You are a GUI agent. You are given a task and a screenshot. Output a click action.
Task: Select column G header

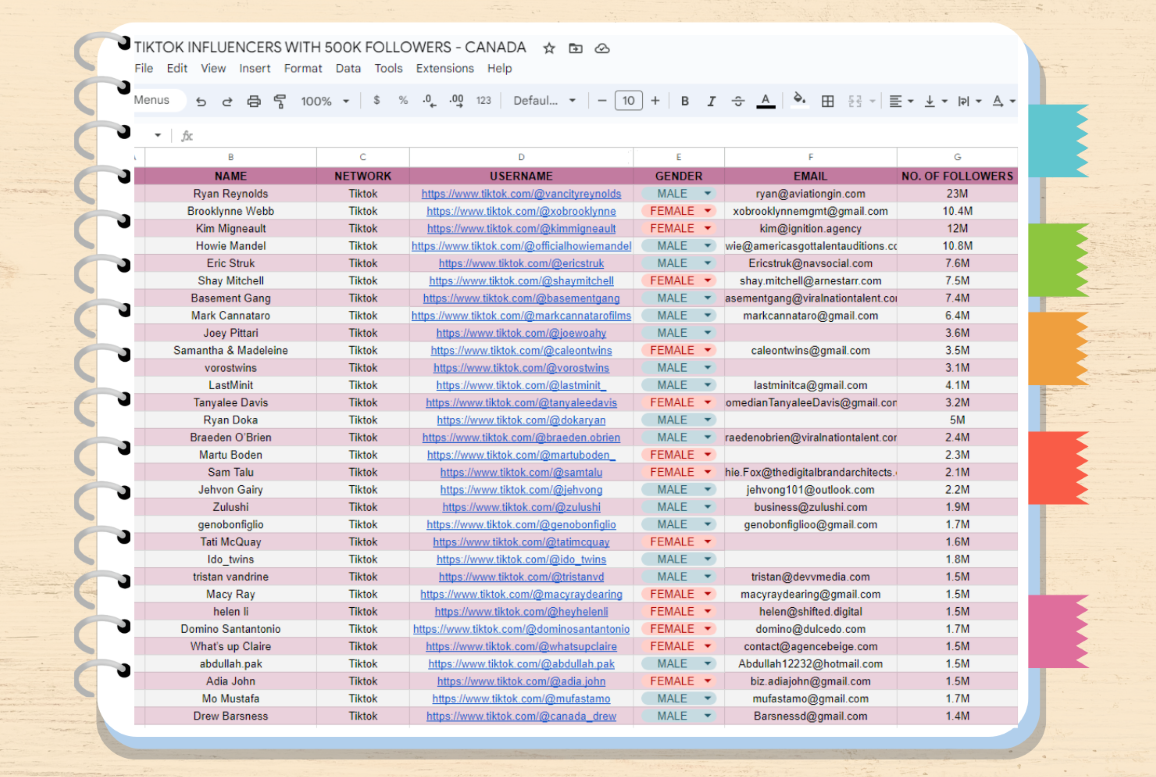pyautogui.click(x=957, y=157)
